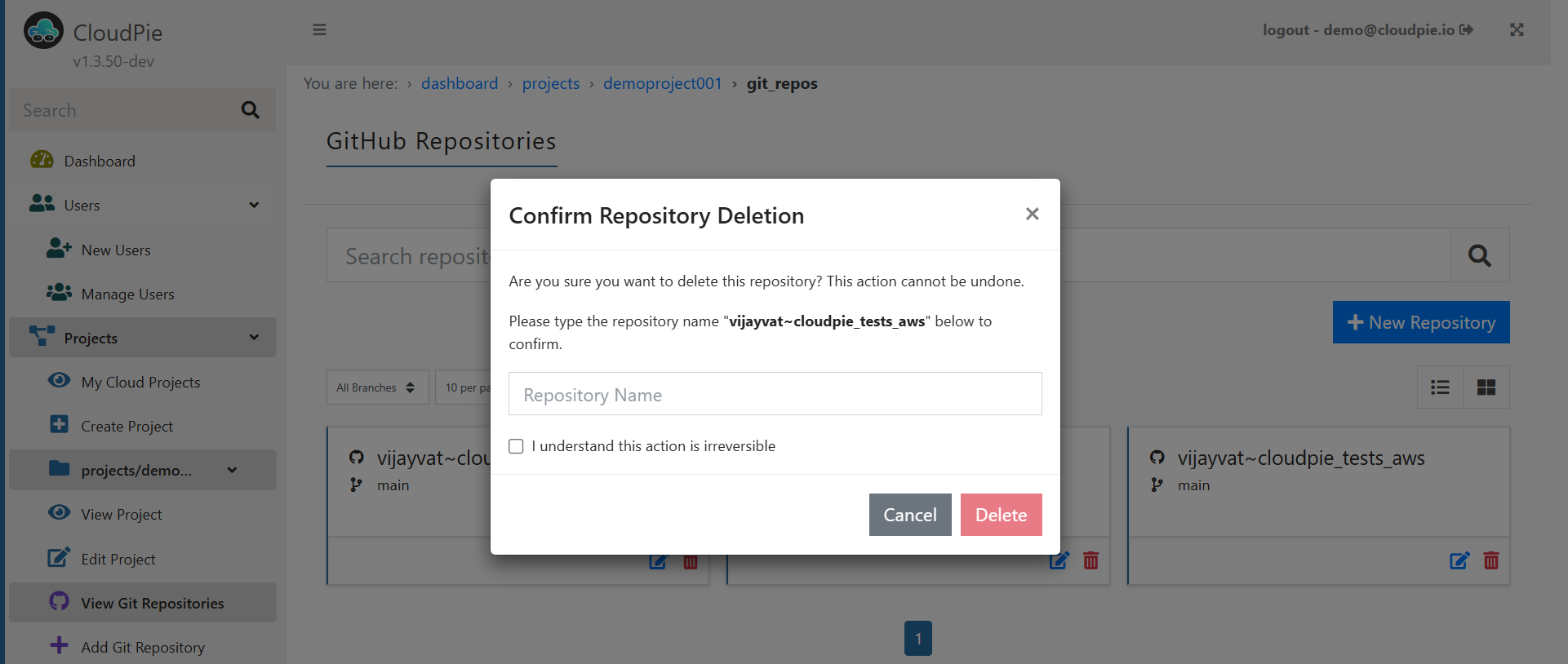The image size is (1568, 664).
Task: Open Add Git Repository menu item
Action: coord(142,647)
